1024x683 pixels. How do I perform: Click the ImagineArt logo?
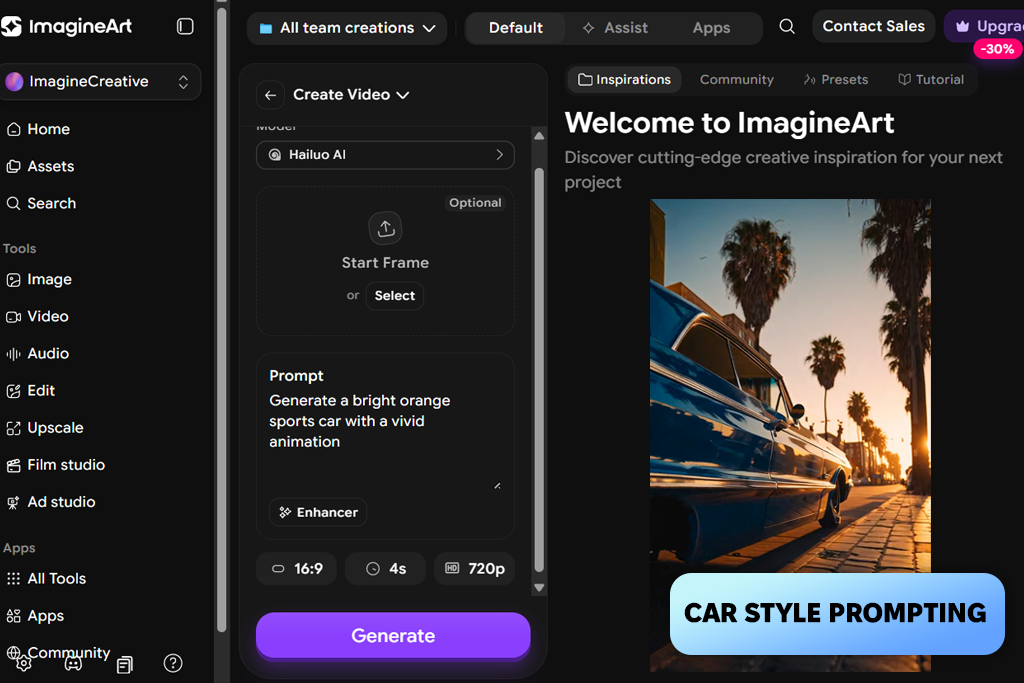(66, 26)
